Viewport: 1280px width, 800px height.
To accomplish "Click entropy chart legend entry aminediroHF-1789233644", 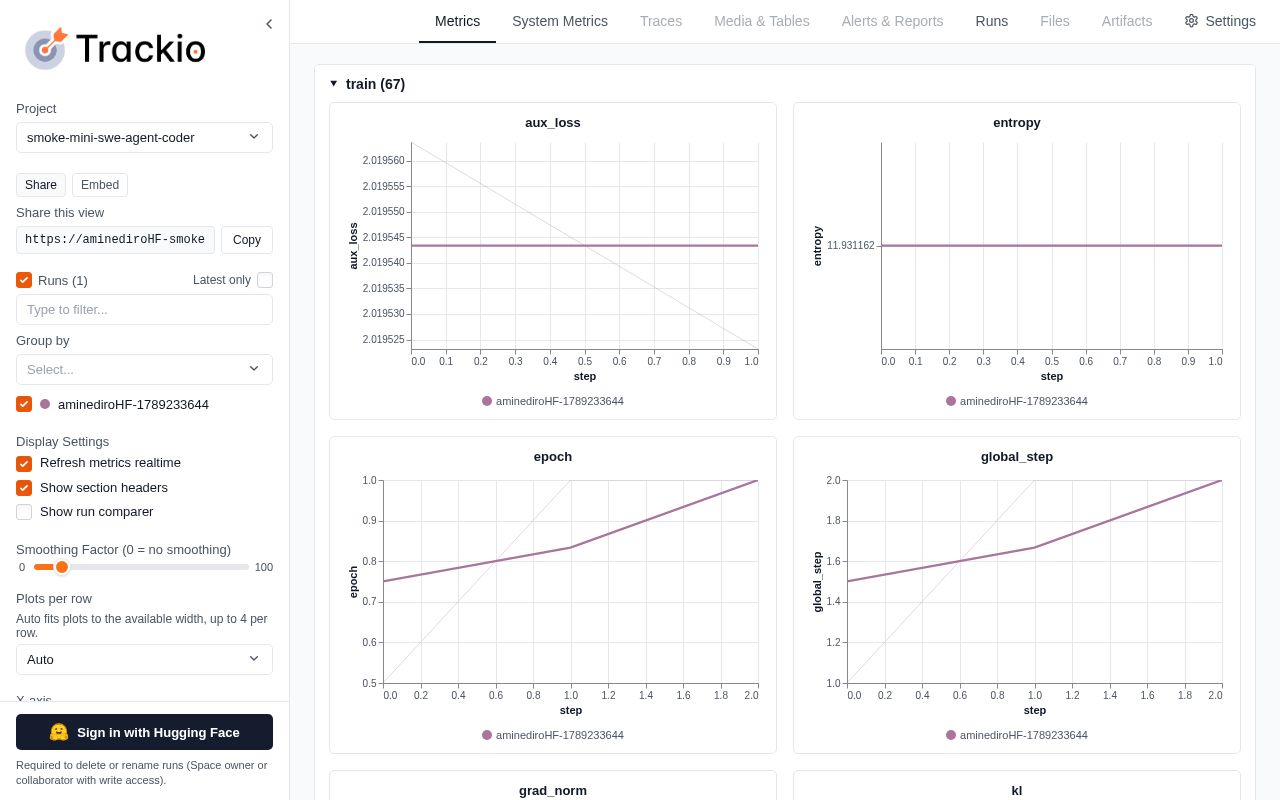I will (x=1017, y=401).
